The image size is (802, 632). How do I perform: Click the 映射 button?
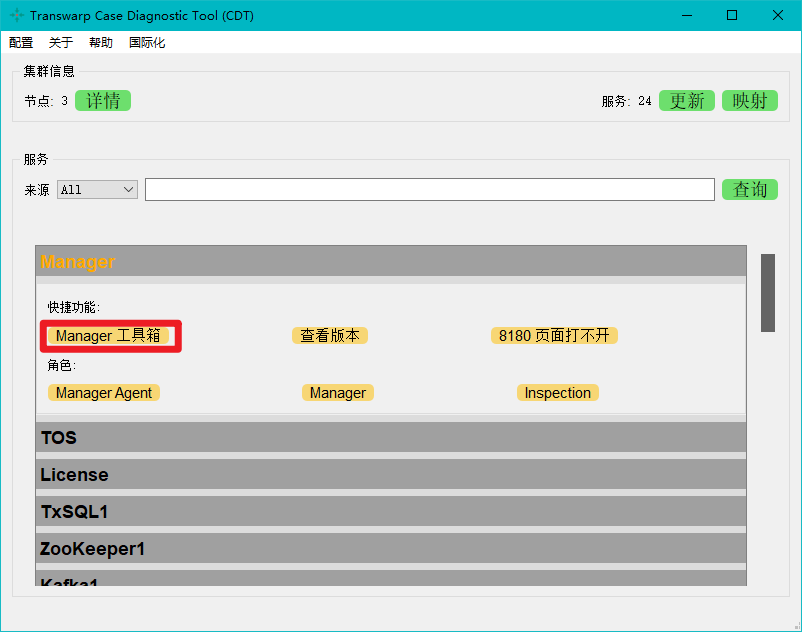(x=750, y=100)
